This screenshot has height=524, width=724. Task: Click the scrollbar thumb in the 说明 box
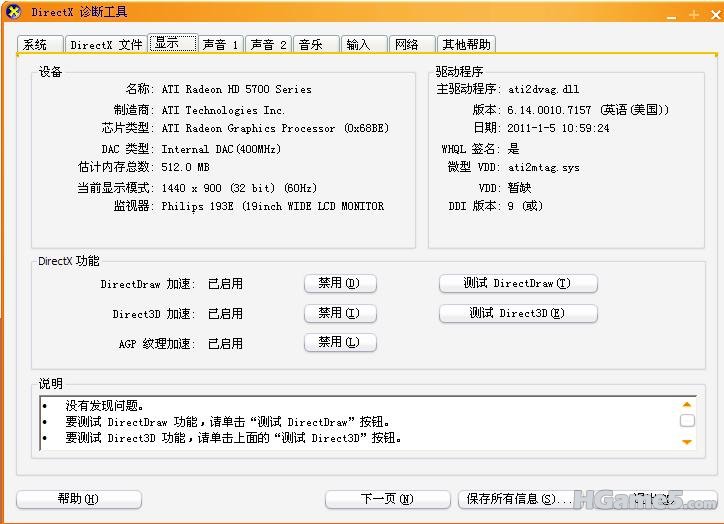(x=687, y=421)
